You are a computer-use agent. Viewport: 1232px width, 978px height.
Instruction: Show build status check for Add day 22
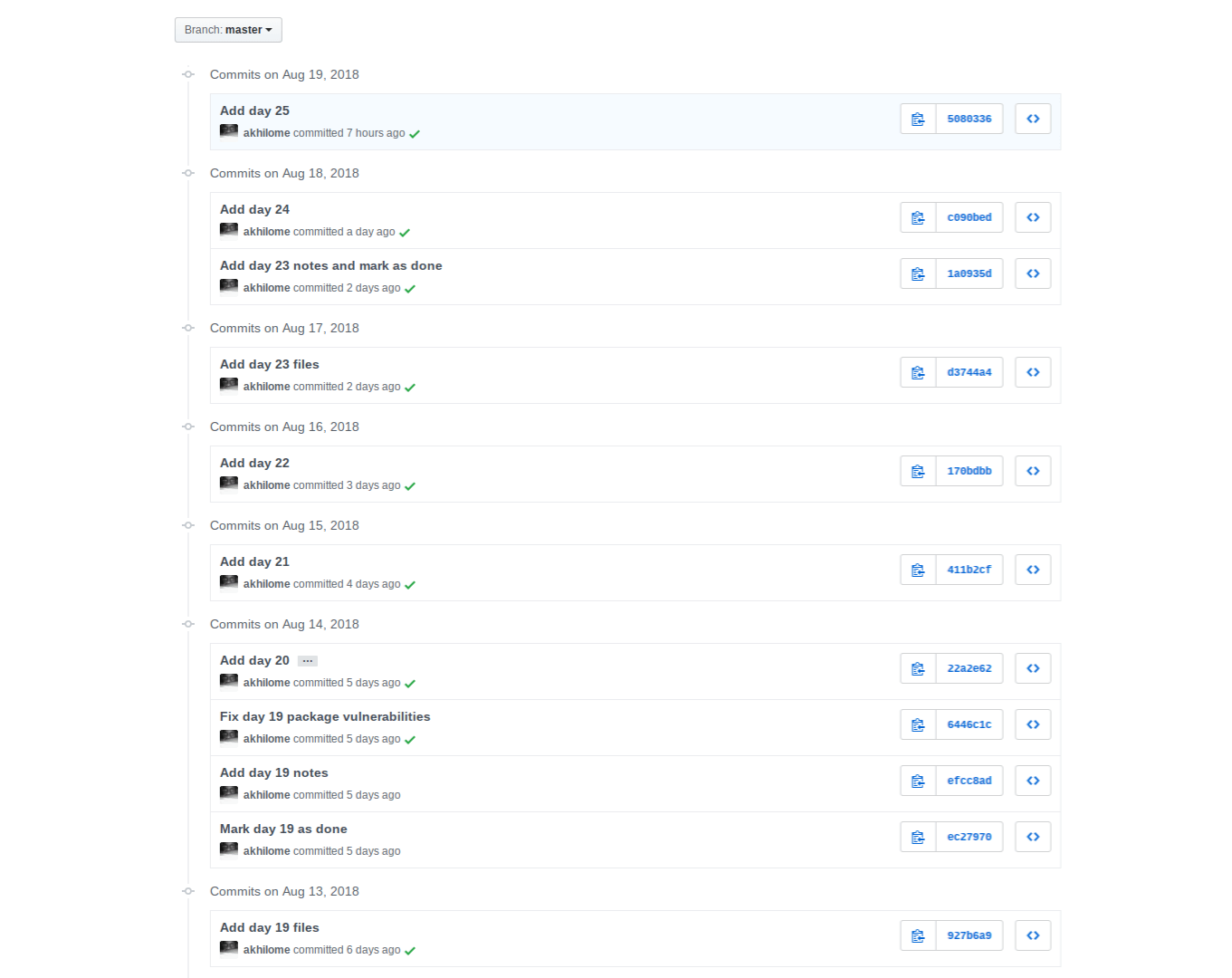click(410, 486)
